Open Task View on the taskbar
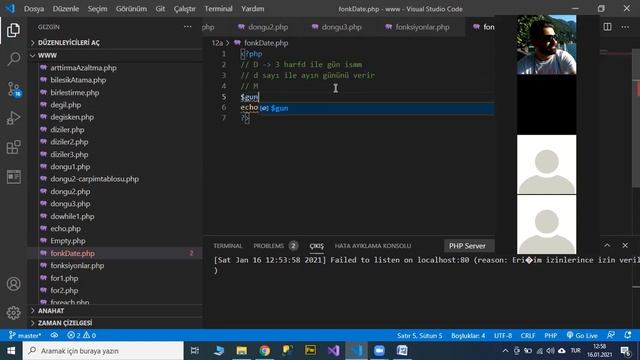 coord(195,351)
